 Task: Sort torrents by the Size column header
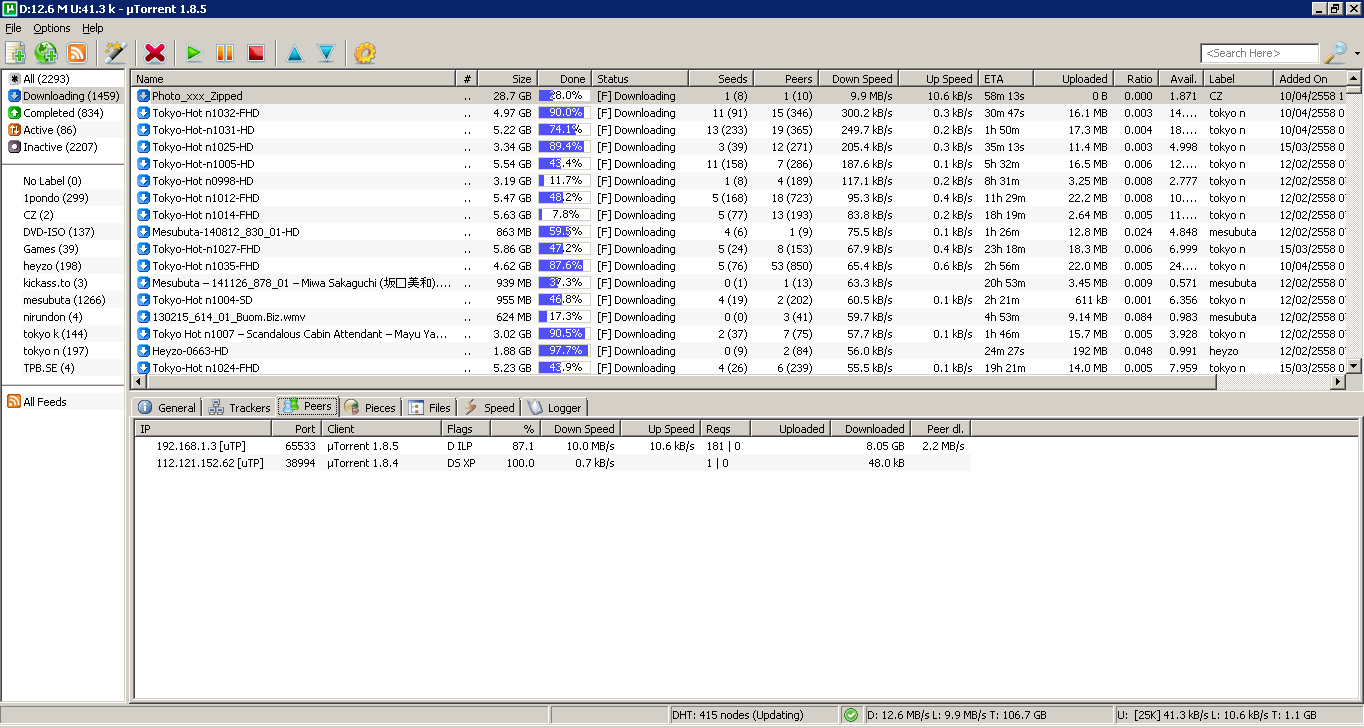[x=507, y=79]
